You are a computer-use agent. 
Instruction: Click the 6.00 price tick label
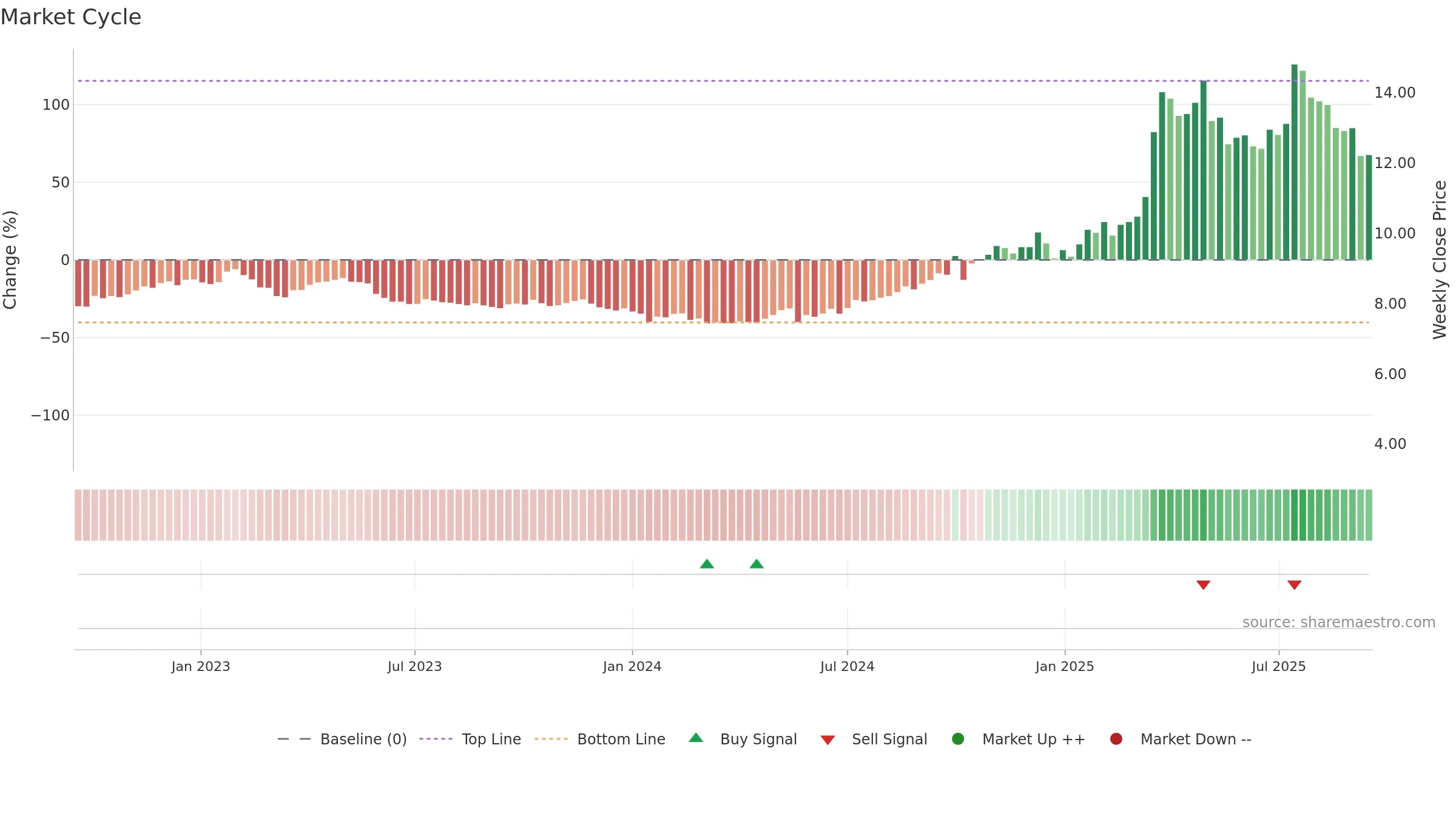pos(1390,374)
